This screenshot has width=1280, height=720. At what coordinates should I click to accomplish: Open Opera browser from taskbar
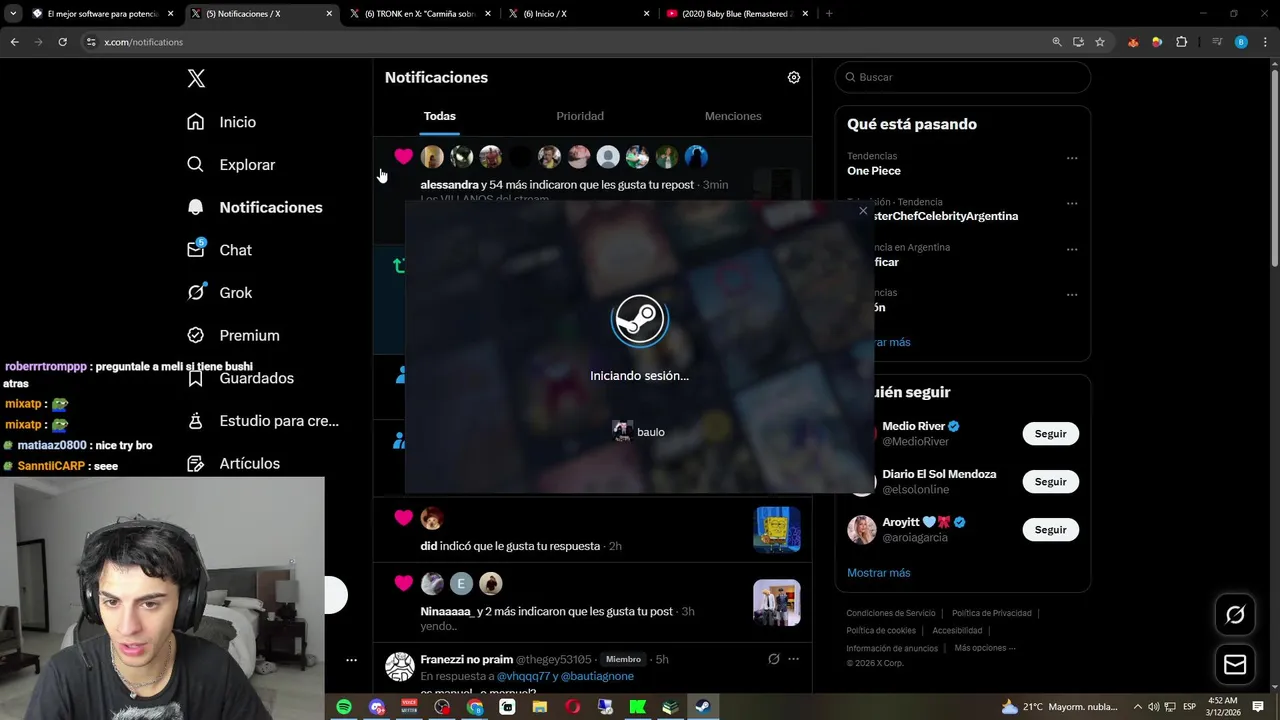click(x=573, y=707)
